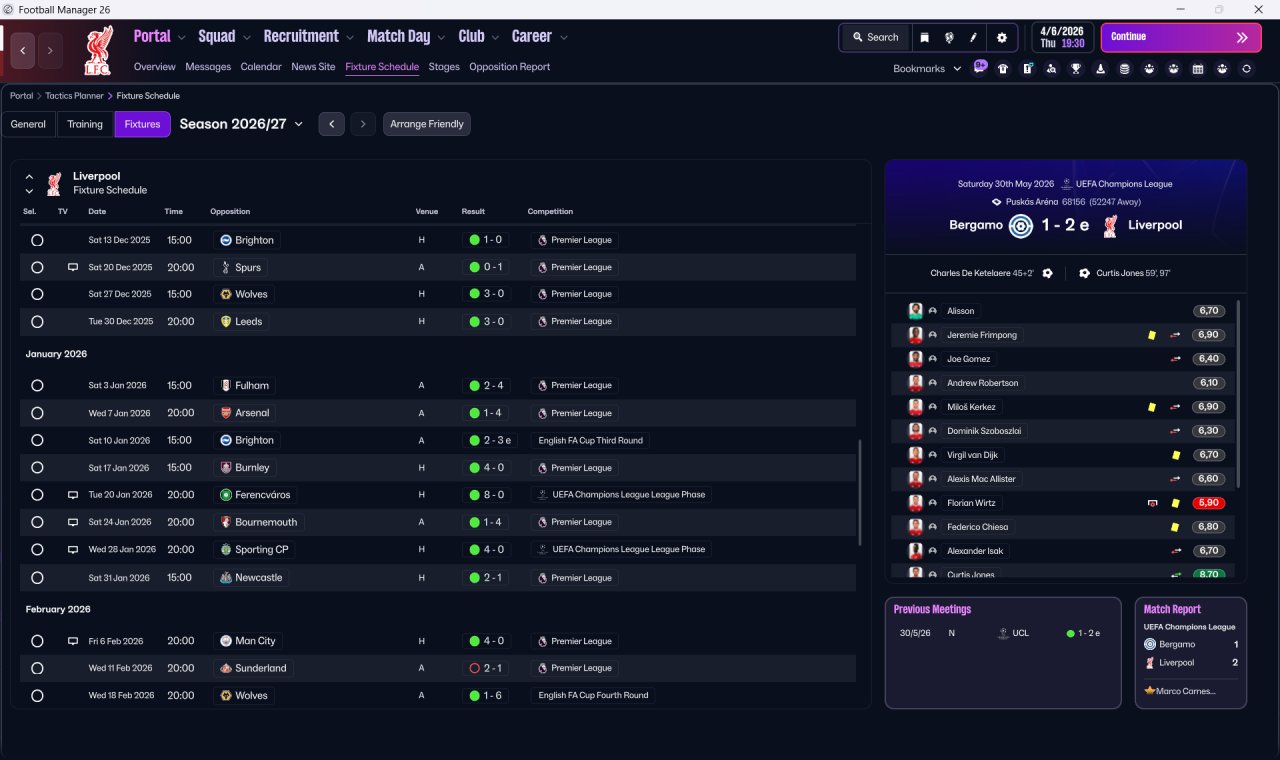Click the back navigation arrow beside club crest
Image resolution: width=1280 pixels, height=760 pixels.
(23, 50)
